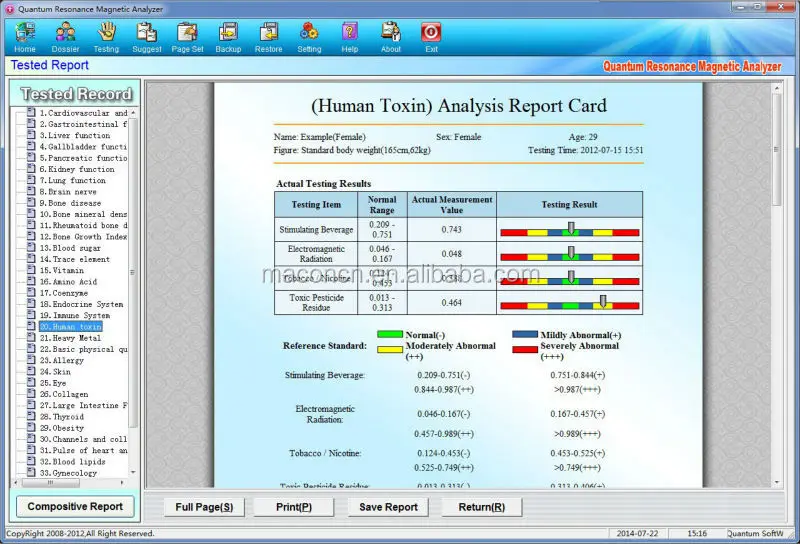The image size is (800, 544).
Task: Select 26.Collagen record
Action: coord(64,394)
